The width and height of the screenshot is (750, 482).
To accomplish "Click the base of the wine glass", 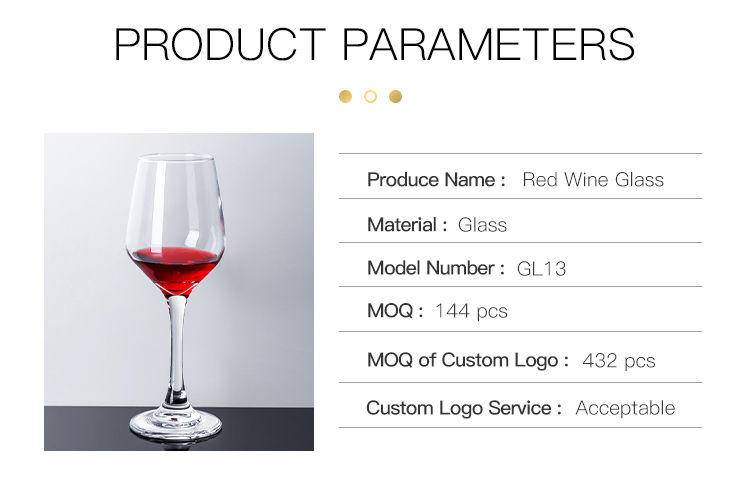I will click(x=176, y=425).
